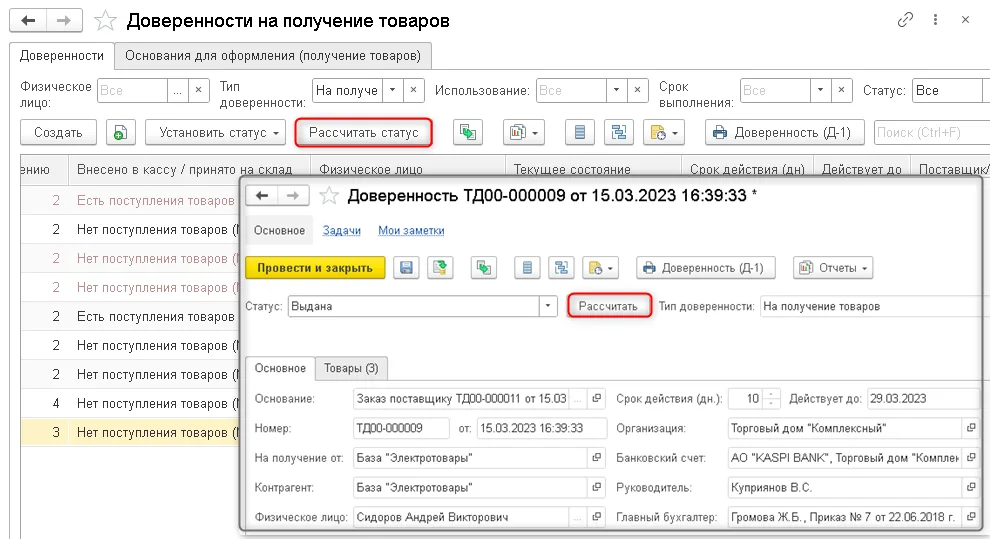This screenshot has width=990, height=539.
Task: Open document toolbar folder-with-clock dropdown
Action: (600, 268)
